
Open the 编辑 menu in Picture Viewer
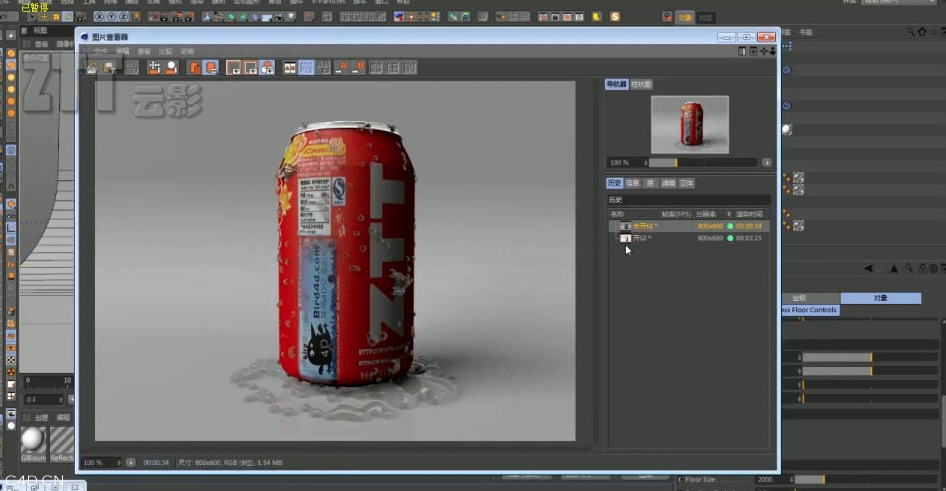pyautogui.click(x=122, y=51)
